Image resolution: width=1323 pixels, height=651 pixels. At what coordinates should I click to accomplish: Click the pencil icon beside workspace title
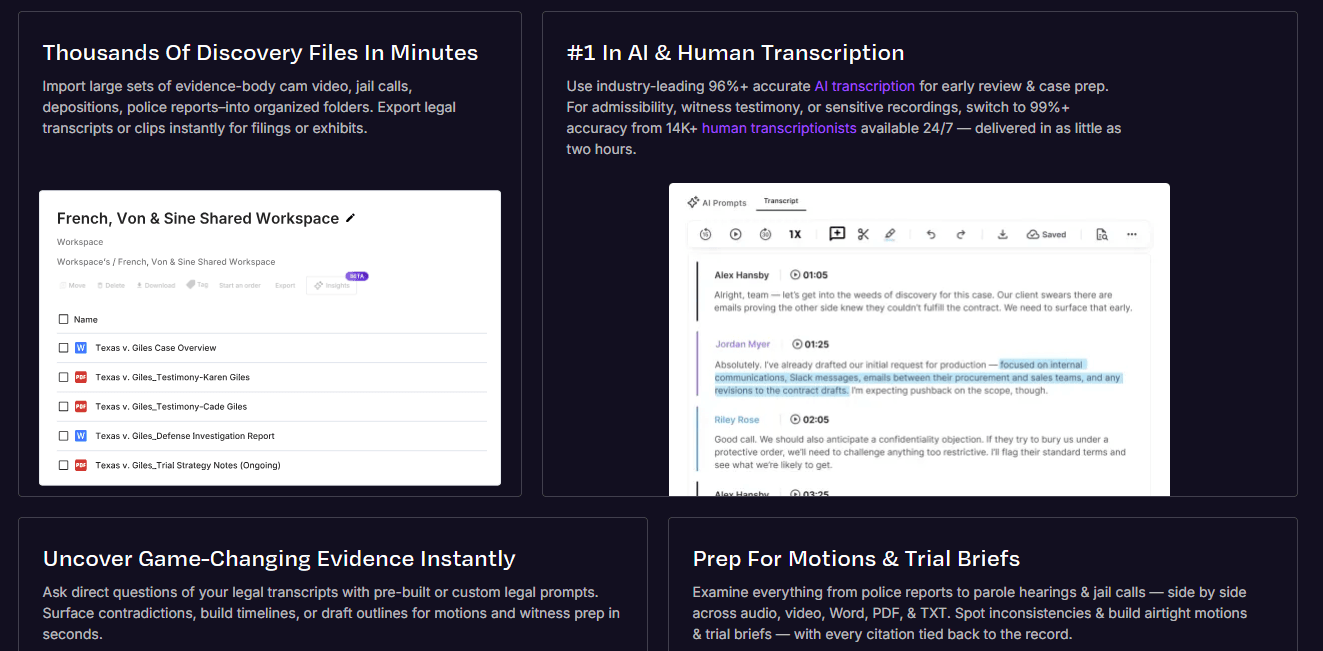pos(350,218)
